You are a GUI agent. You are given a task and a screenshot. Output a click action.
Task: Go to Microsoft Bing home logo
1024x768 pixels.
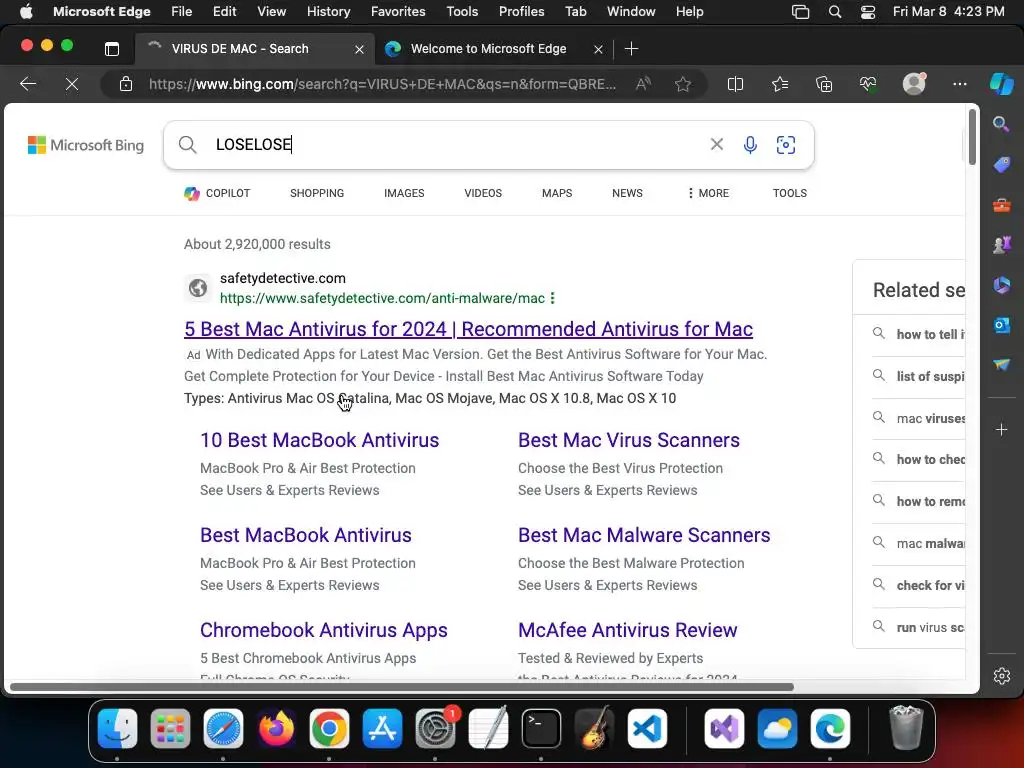tap(86, 145)
